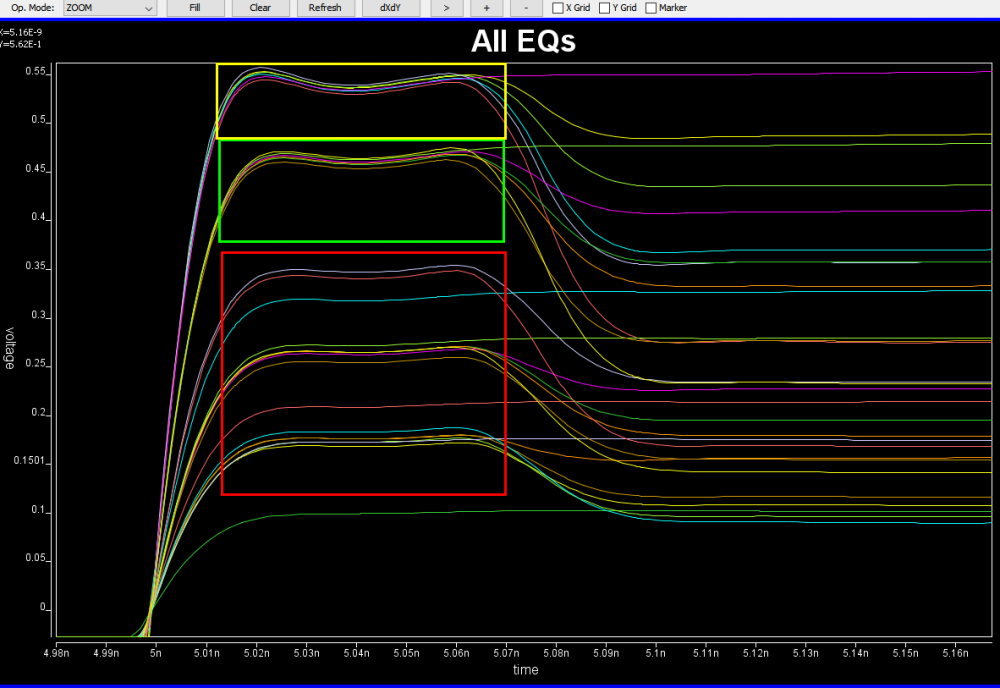The image size is (1000, 688).
Task: Click the Clear button
Action: click(260, 8)
